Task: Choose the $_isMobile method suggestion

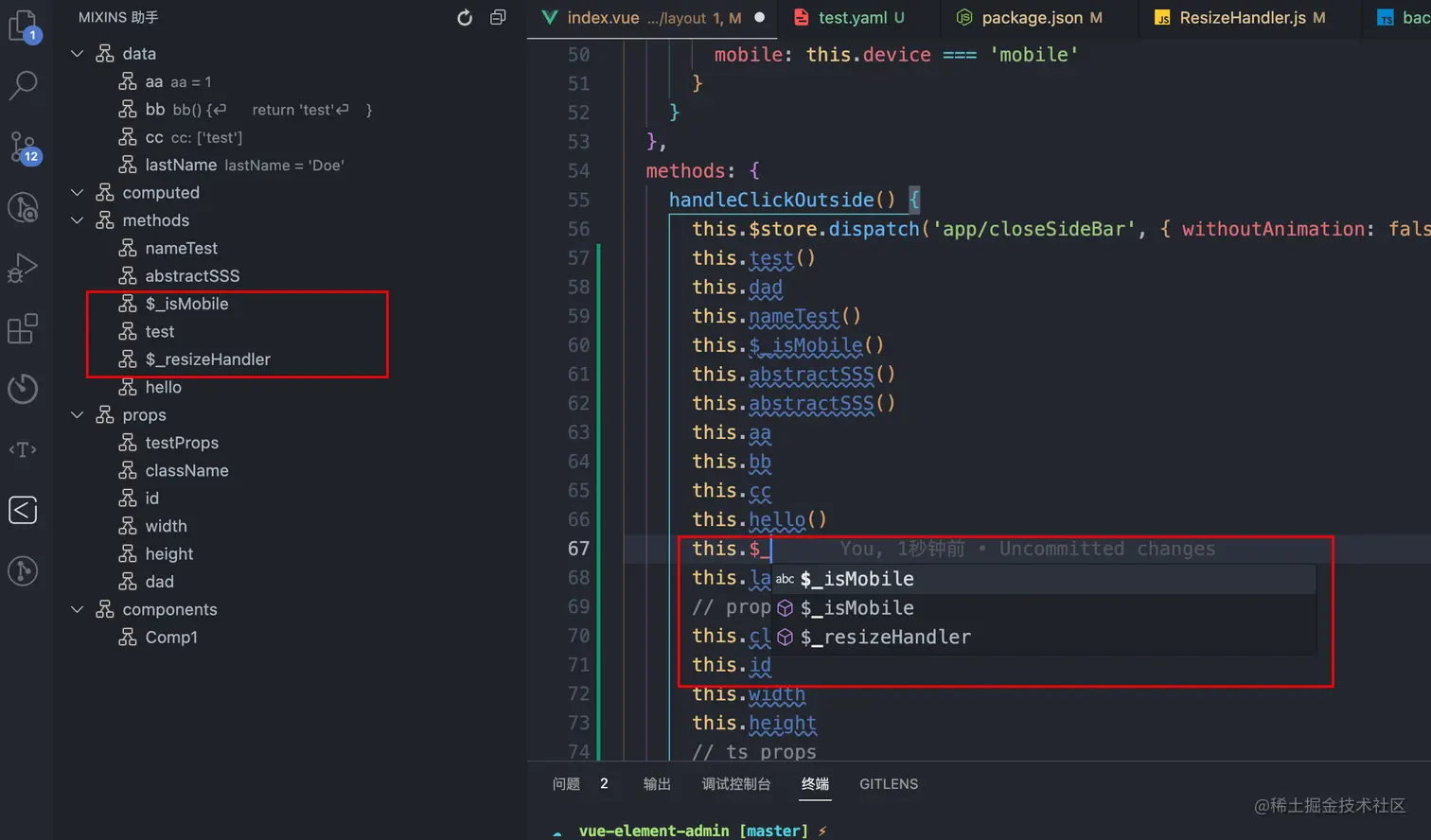Action: pyautogui.click(x=1044, y=608)
